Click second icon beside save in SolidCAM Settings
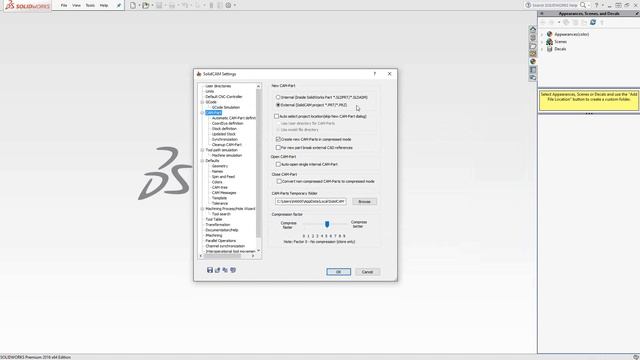640x360 pixels. coord(218,270)
